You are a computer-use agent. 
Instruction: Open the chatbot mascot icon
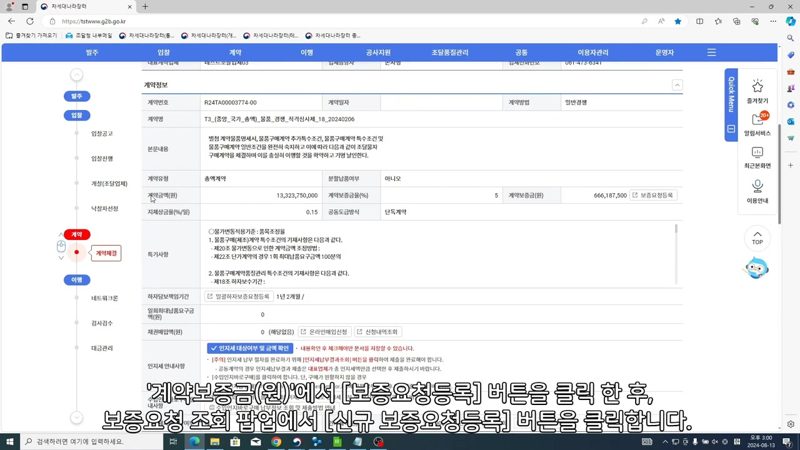(756, 268)
